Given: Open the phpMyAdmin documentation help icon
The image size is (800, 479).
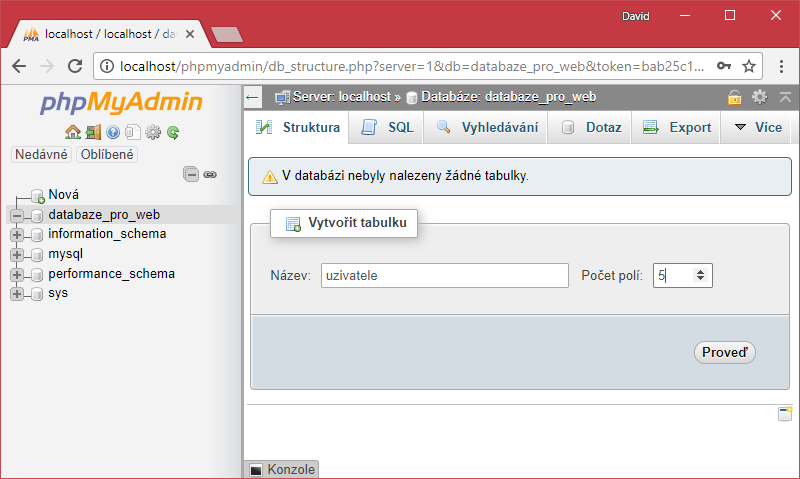Looking at the screenshot, I should [x=113, y=133].
